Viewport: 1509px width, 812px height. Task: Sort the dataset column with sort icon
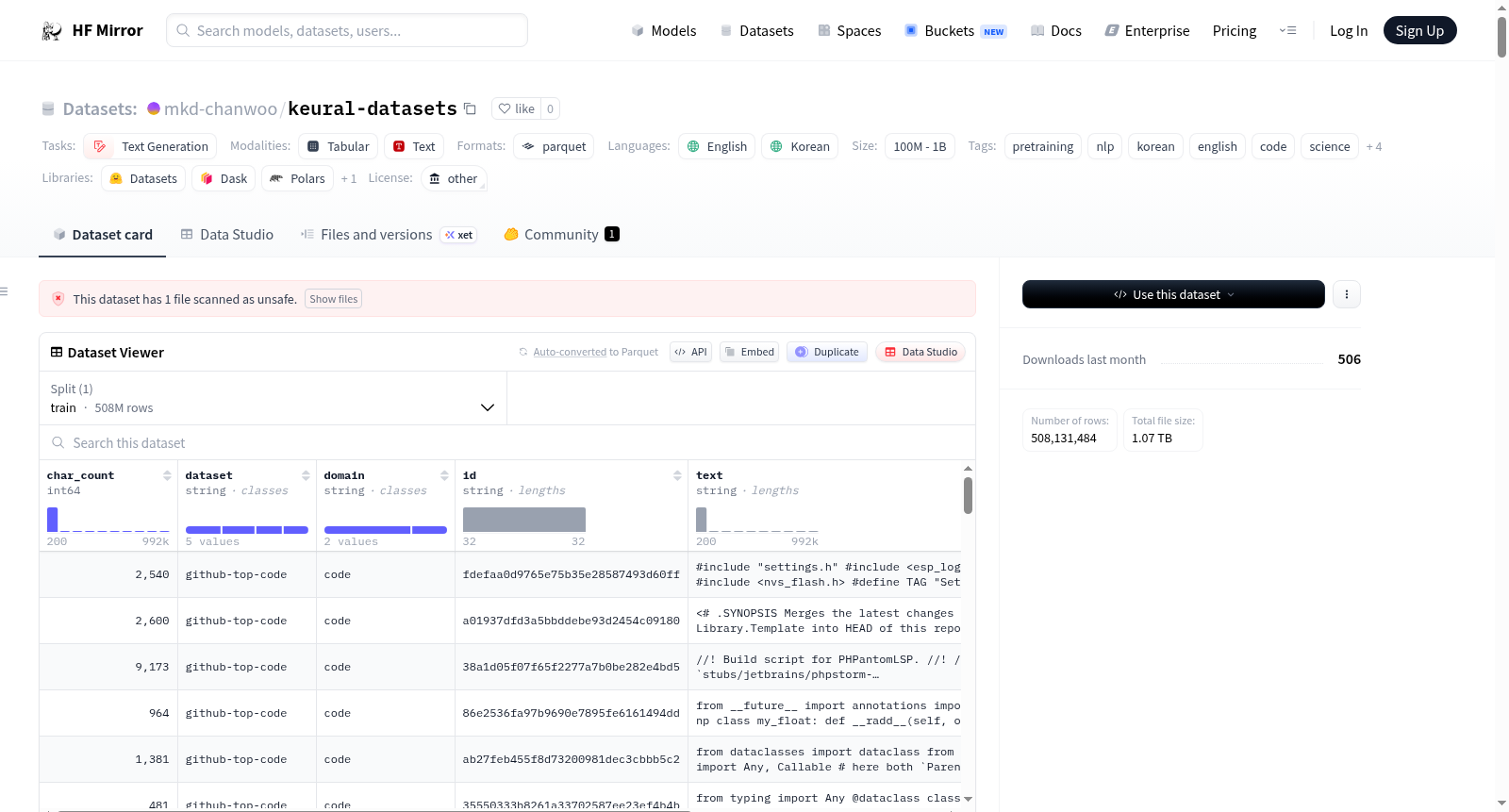click(306, 475)
